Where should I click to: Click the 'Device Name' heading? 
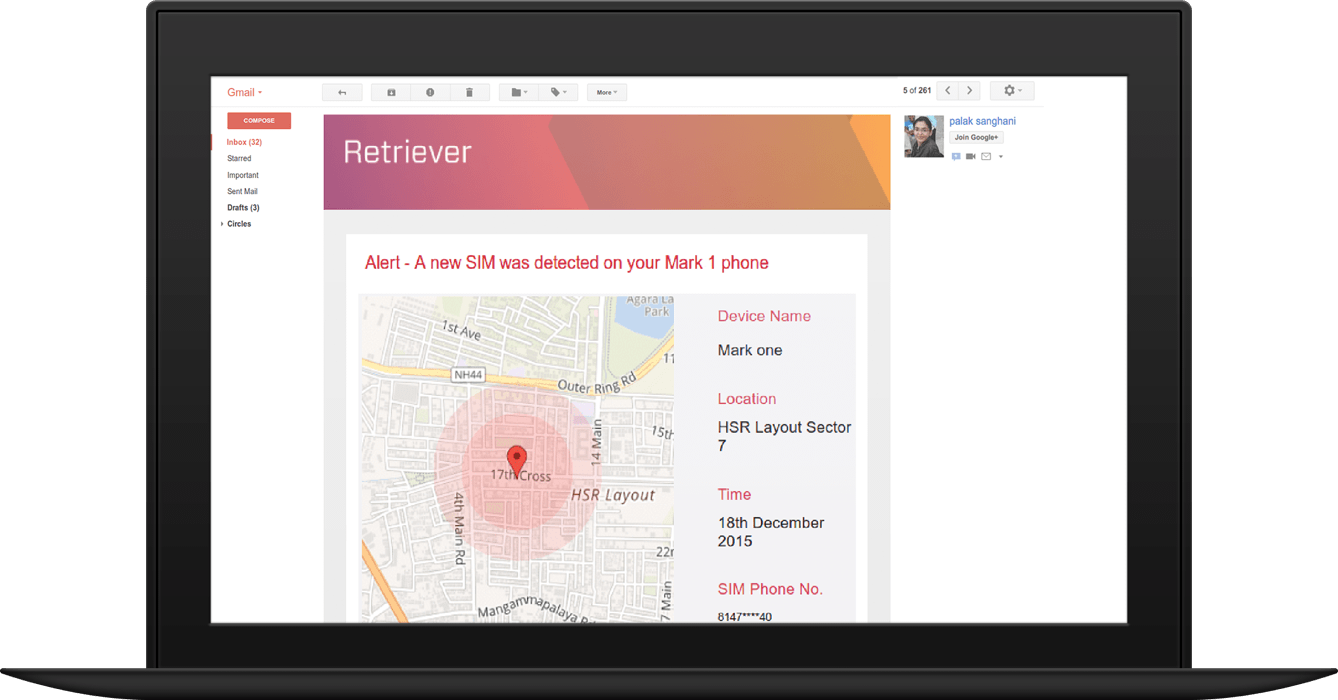pyautogui.click(x=764, y=316)
